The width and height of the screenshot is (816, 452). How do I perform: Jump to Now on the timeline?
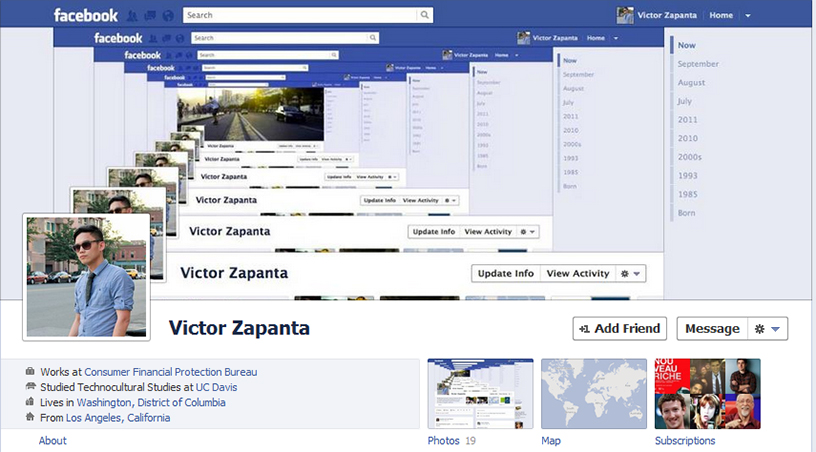point(686,45)
